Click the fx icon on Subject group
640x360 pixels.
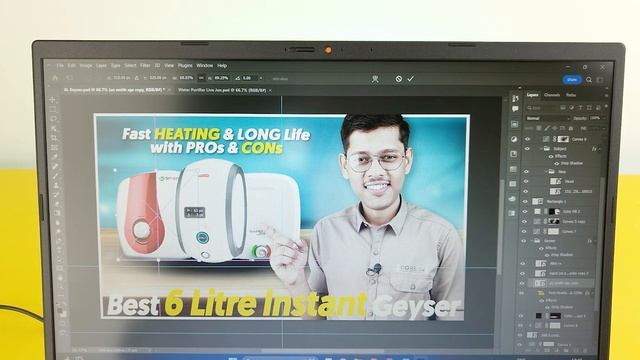(594, 149)
